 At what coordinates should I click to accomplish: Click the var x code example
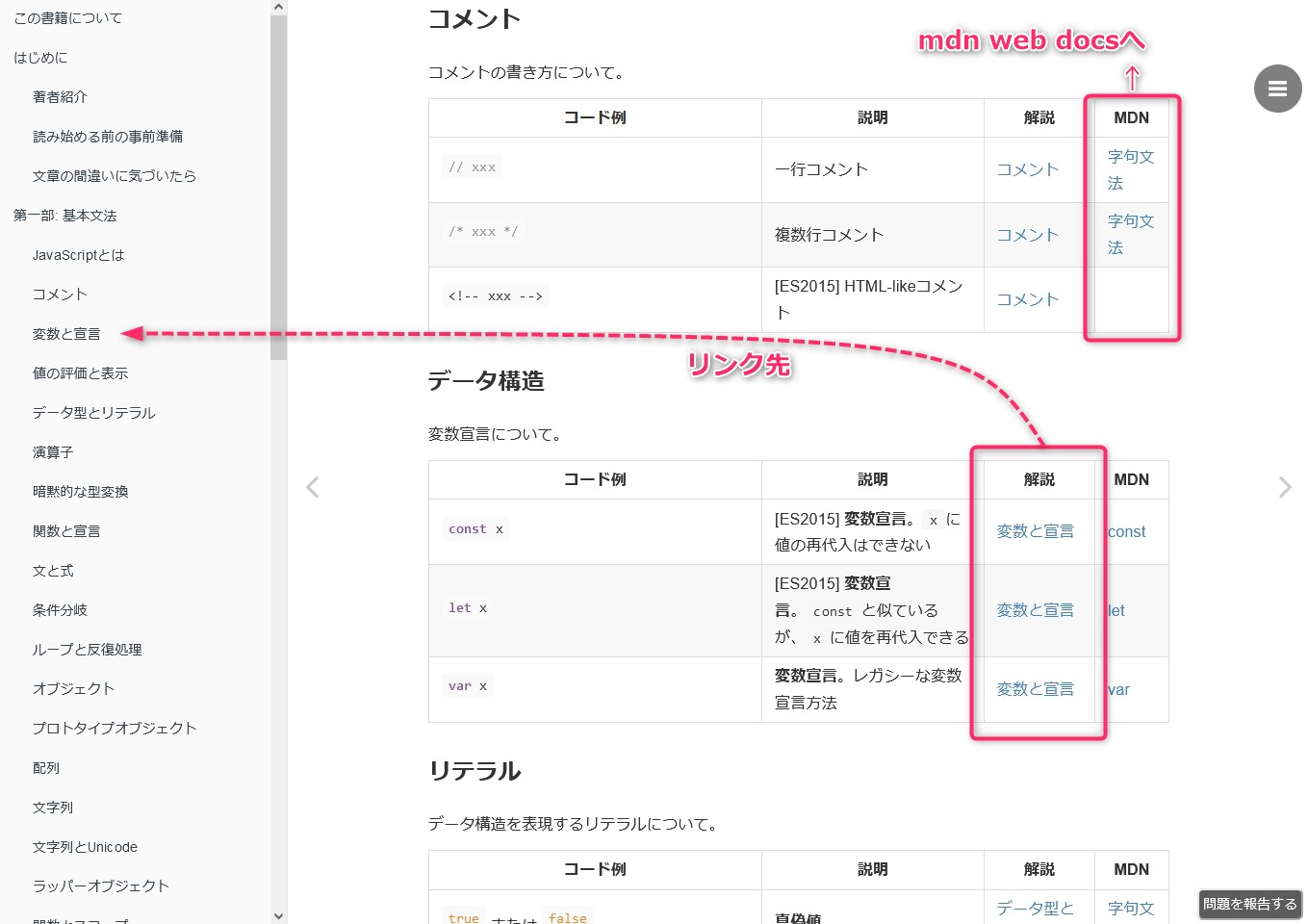468,685
